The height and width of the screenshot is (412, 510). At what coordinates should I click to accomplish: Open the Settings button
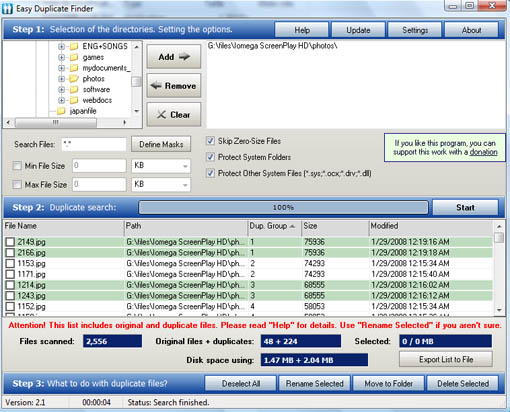click(x=415, y=30)
